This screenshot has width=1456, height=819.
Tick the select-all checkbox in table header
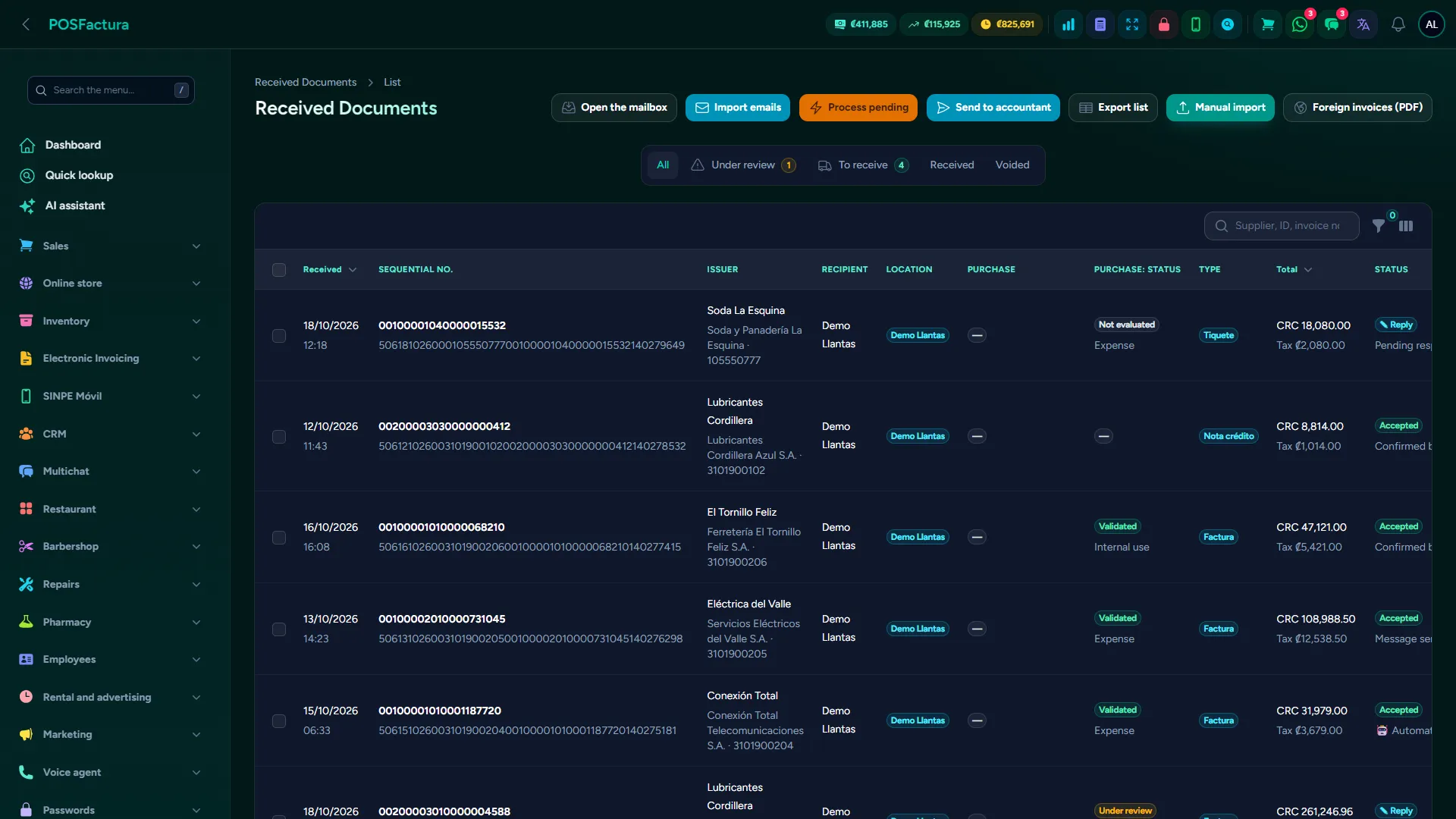point(279,270)
